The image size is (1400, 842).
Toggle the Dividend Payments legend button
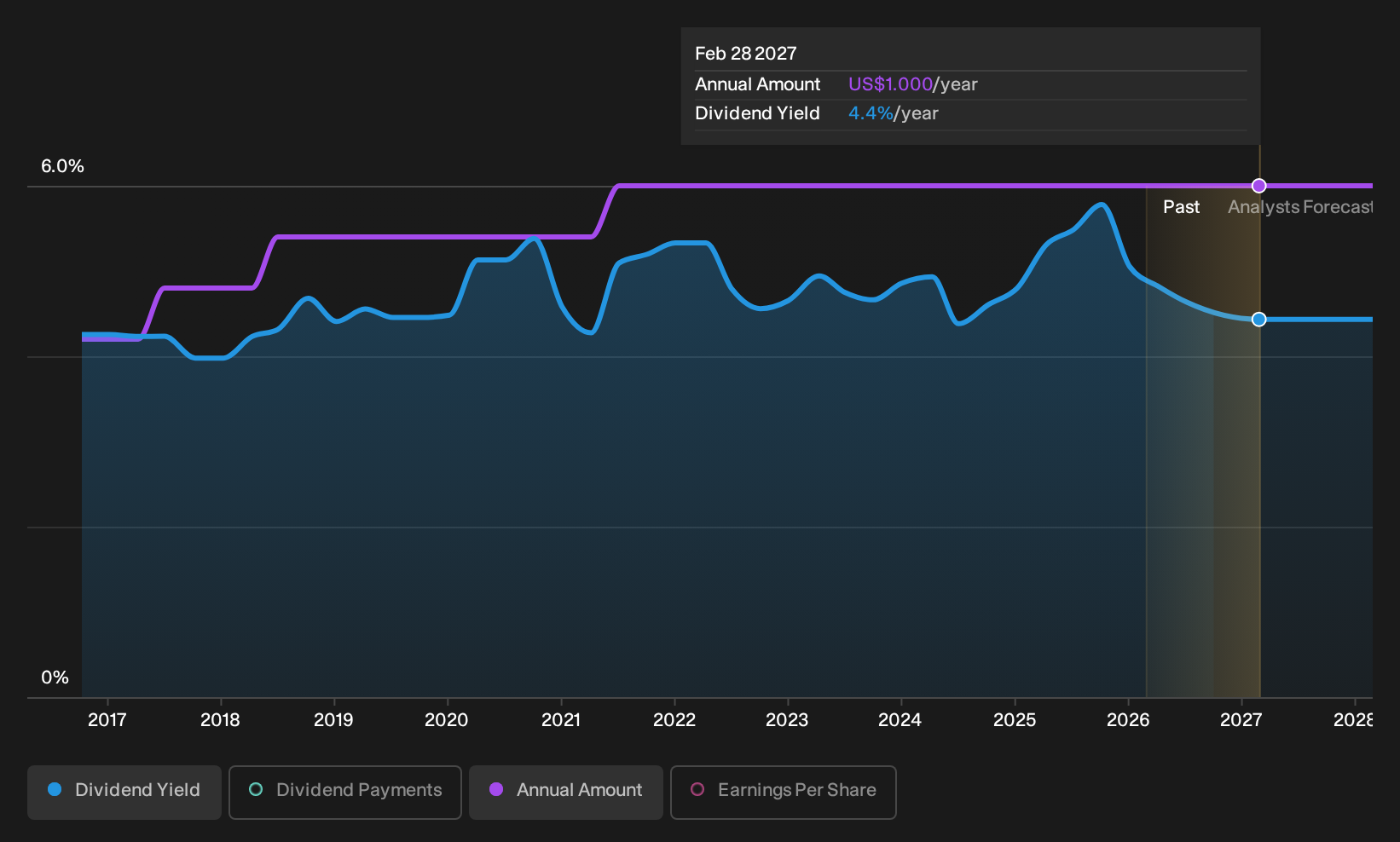pyautogui.click(x=345, y=793)
